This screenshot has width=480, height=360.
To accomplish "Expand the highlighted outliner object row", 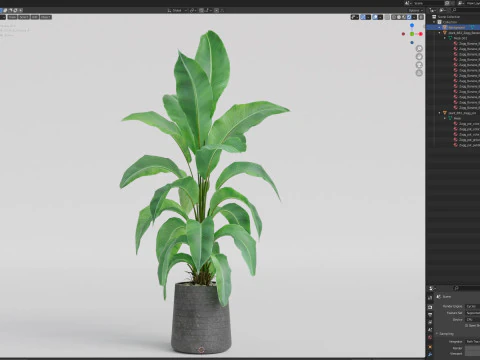I will (440, 27).
